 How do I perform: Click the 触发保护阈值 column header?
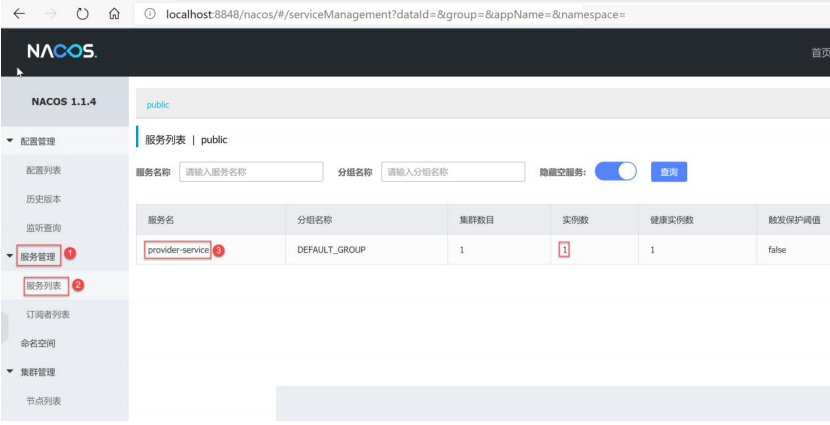tap(795, 220)
